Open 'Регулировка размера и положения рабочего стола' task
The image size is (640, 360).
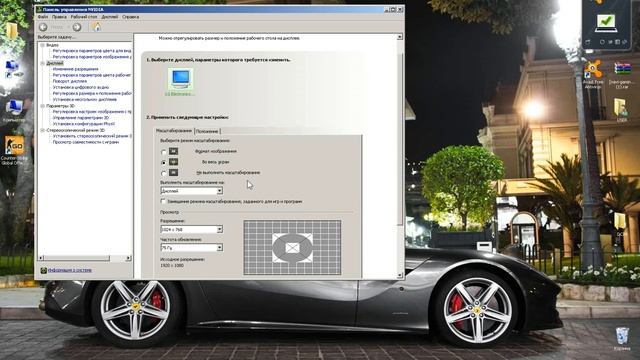click(92, 93)
